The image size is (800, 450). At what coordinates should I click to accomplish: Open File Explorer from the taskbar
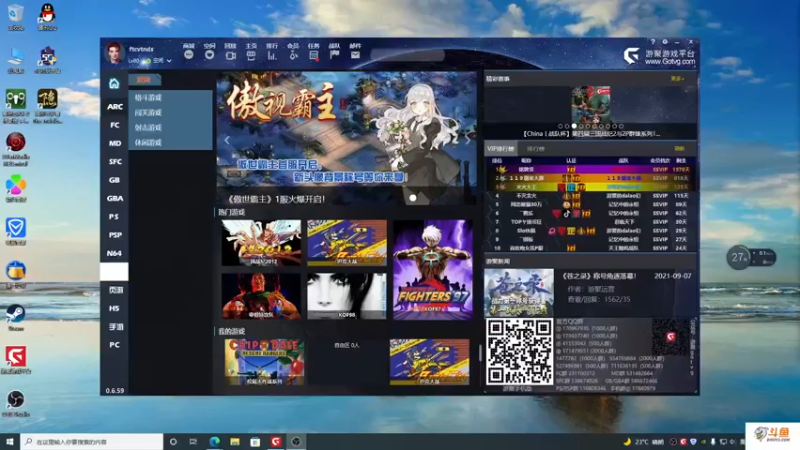pyautogui.click(x=235, y=441)
